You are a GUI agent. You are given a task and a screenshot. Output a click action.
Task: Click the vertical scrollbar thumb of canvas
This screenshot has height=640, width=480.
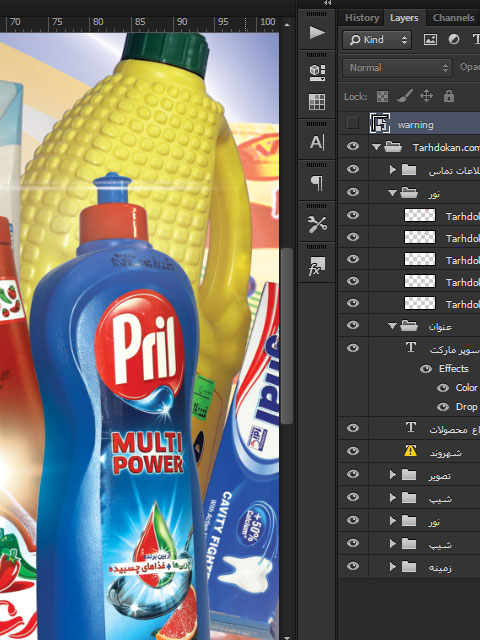tap(287, 336)
